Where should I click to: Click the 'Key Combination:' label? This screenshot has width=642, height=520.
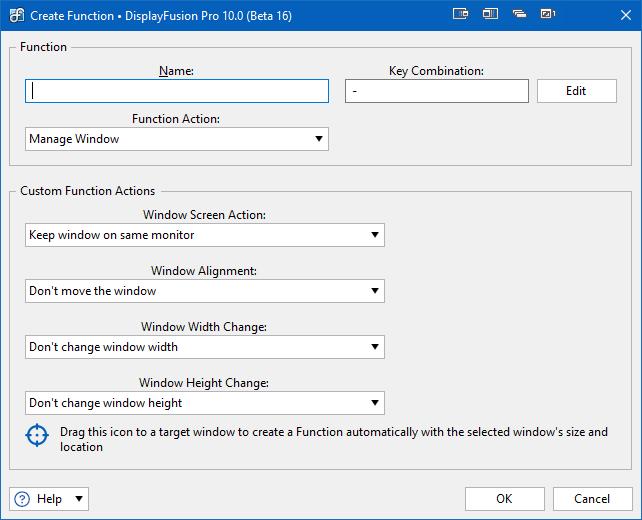tap(436, 71)
